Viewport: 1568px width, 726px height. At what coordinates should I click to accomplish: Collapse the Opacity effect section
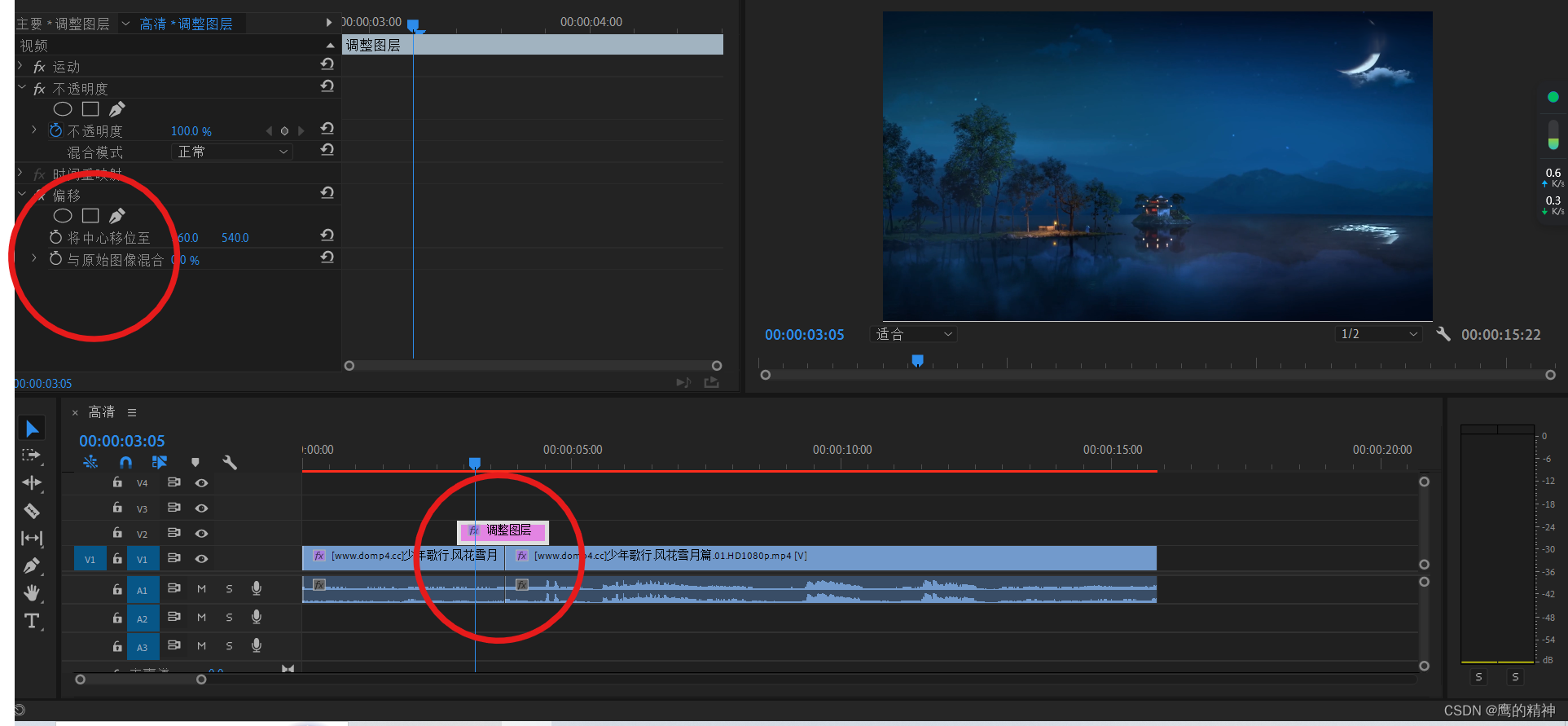click(x=20, y=86)
